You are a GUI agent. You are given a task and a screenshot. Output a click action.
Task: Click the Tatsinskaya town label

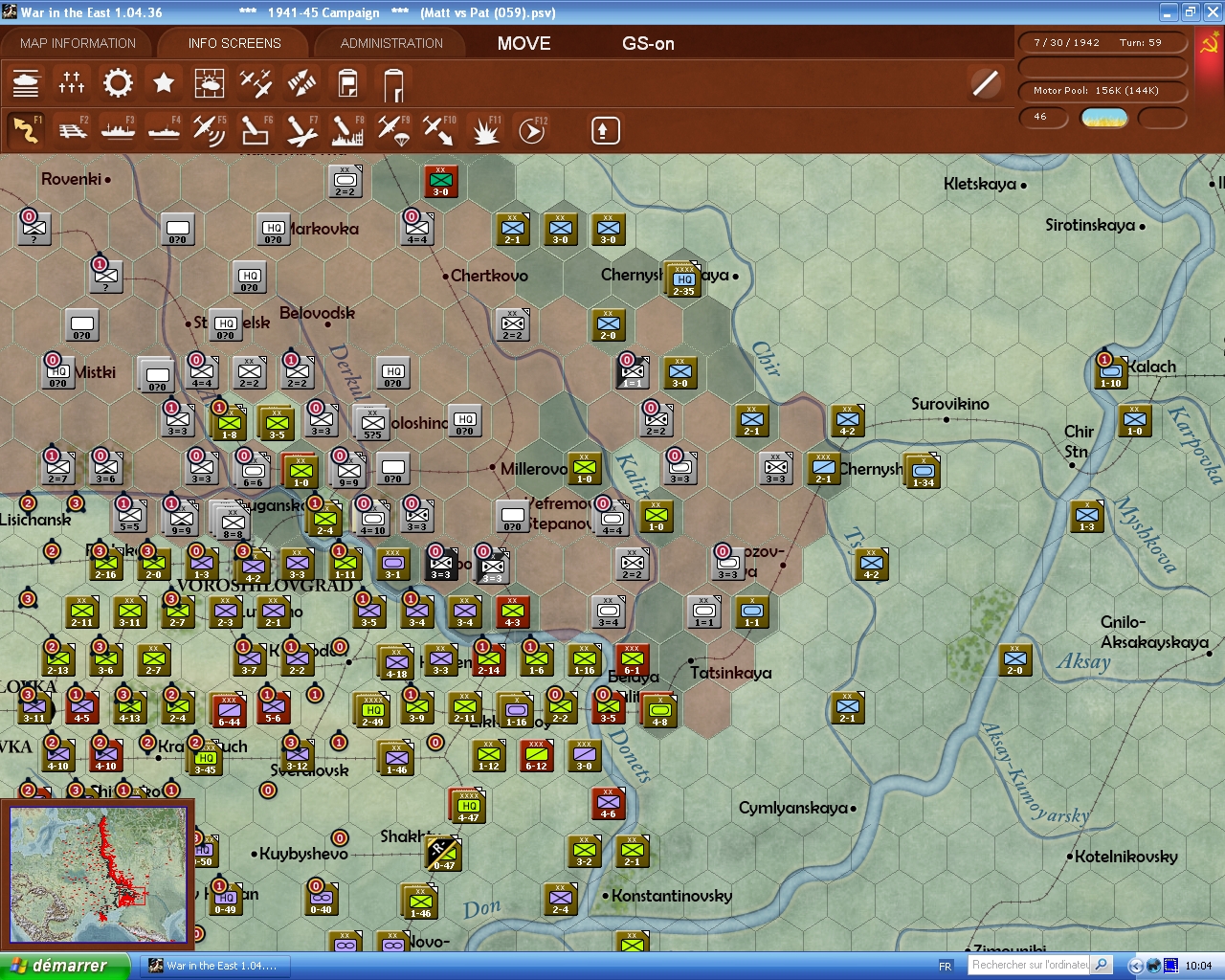coord(731,673)
